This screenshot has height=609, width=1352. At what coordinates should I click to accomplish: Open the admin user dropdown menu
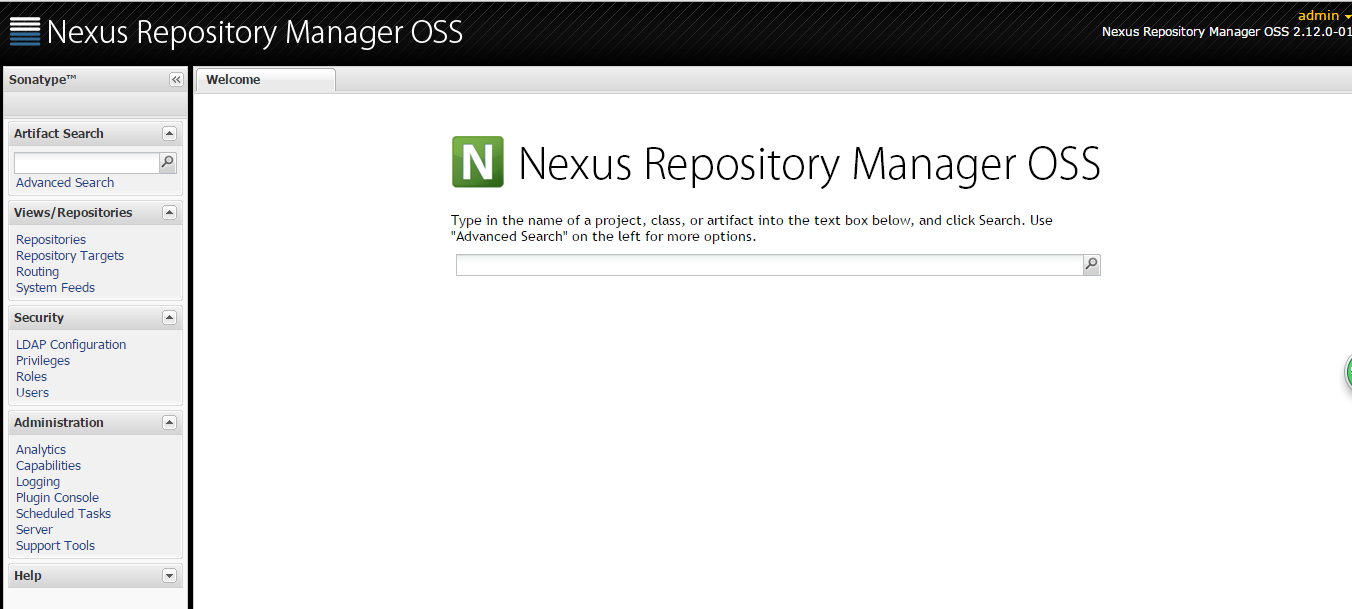1324,15
